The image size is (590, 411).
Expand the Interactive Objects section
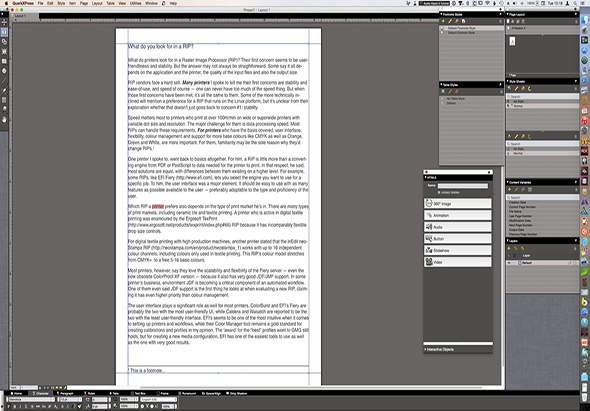tap(426, 349)
